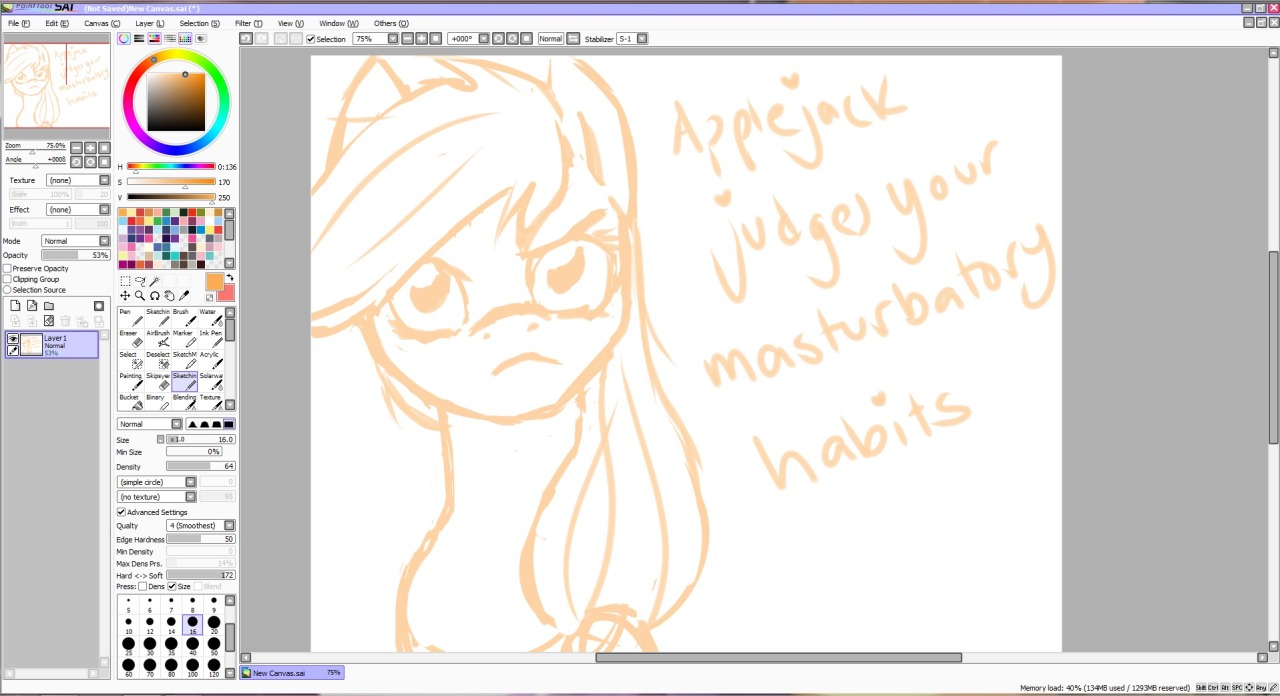This screenshot has height=696, width=1280.
Task: Open the brush shape (simple circle) dropdown
Action: [x=156, y=482]
